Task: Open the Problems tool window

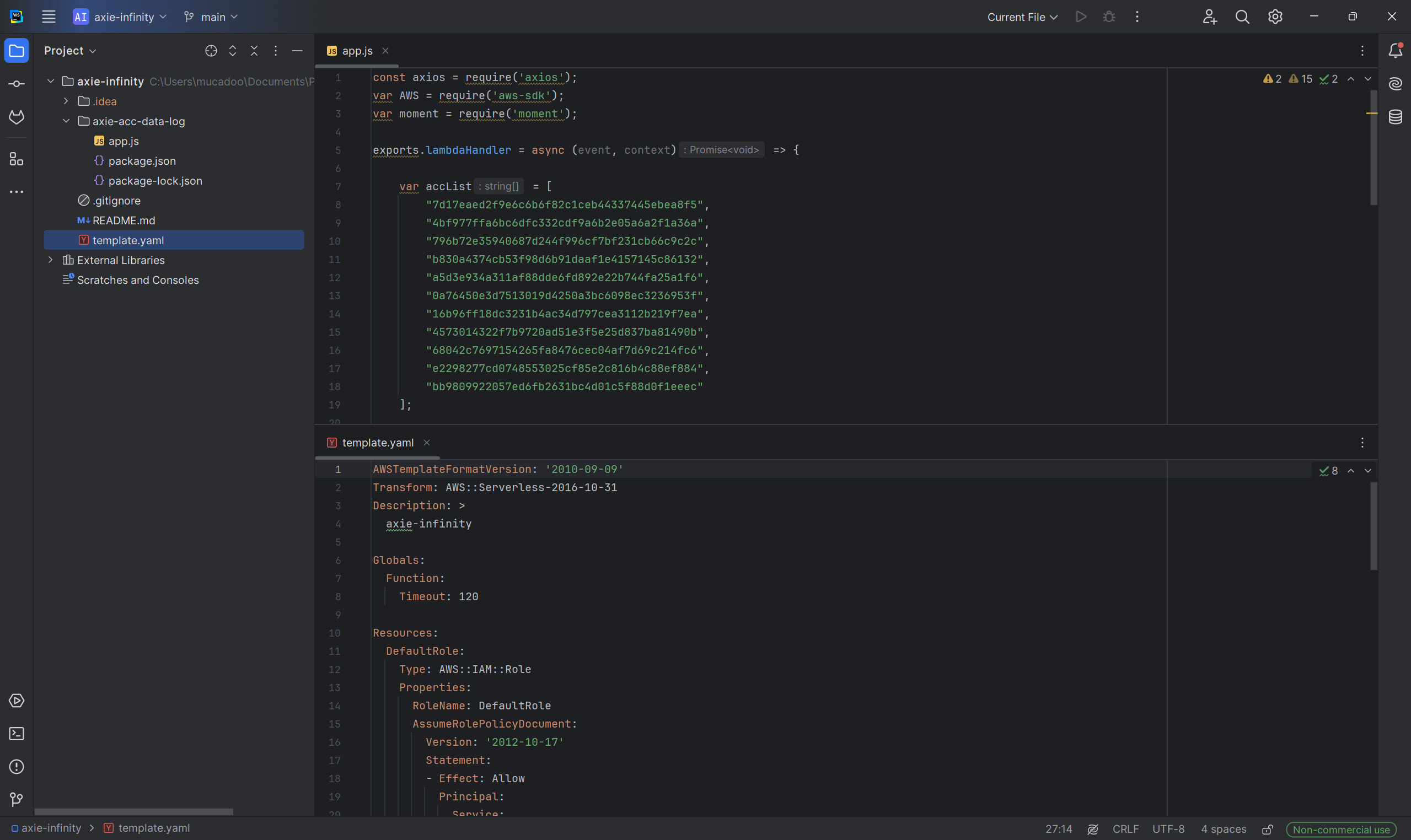Action: pyautogui.click(x=17, y=766)
